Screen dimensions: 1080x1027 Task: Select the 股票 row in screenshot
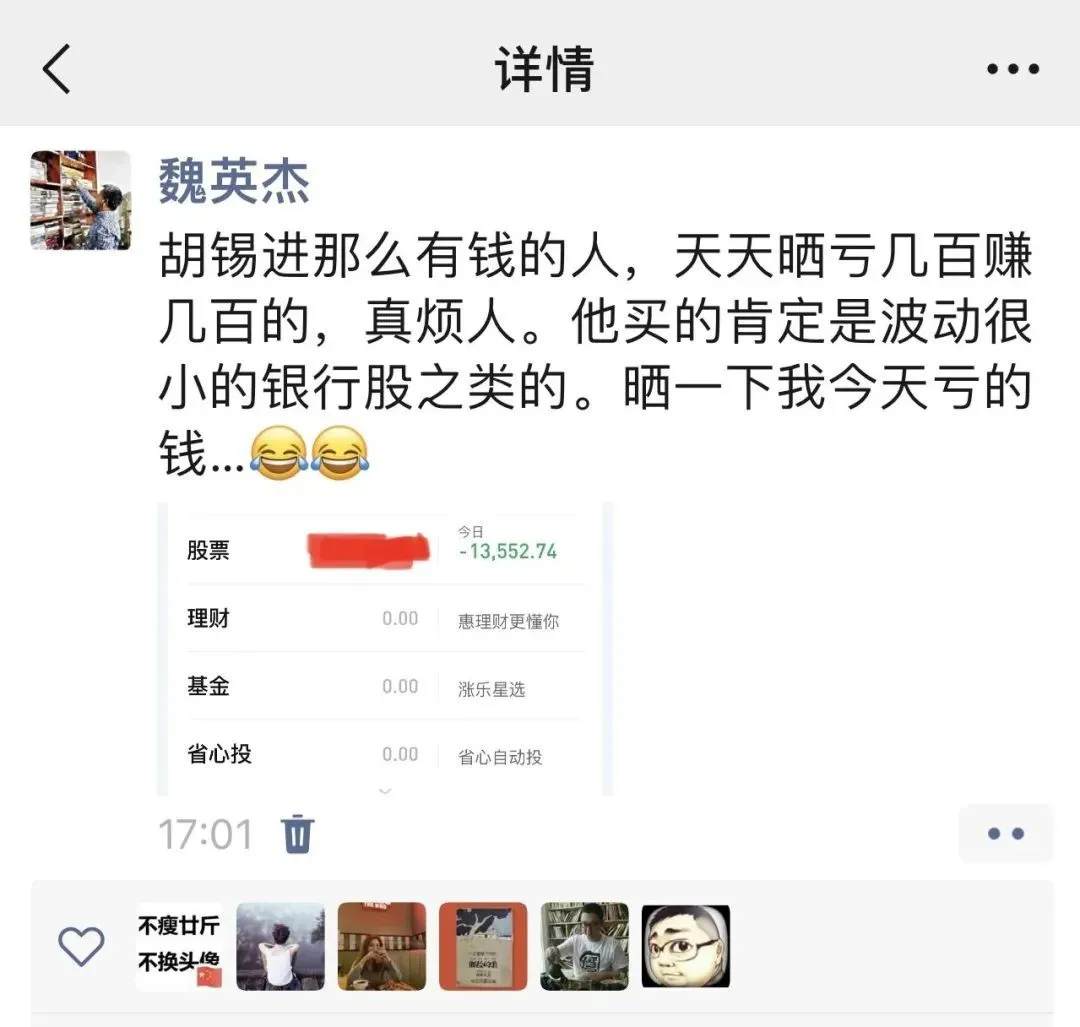[x=386, y=550]
